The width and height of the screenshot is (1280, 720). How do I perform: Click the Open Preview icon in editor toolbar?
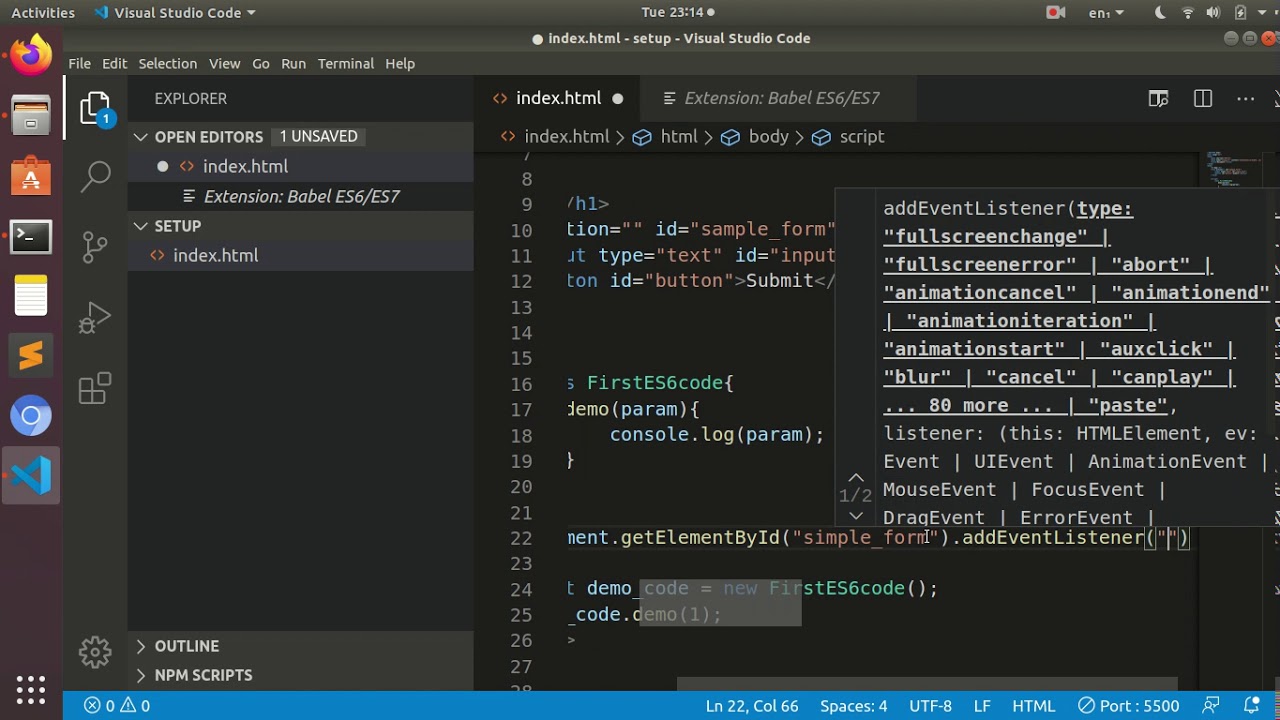coord(1158,98)
